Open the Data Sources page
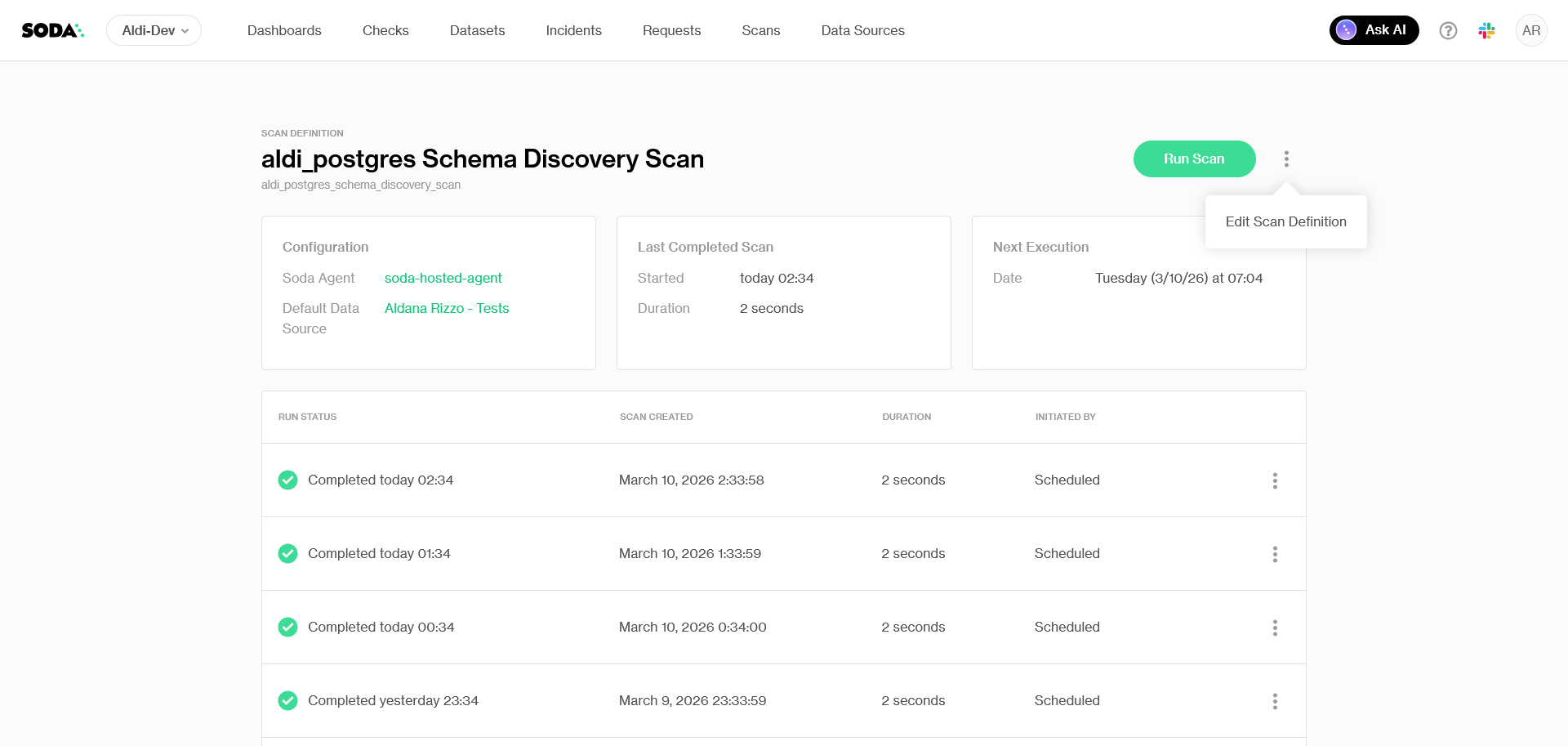This screenshot has height=746, width=1568. 862,30
